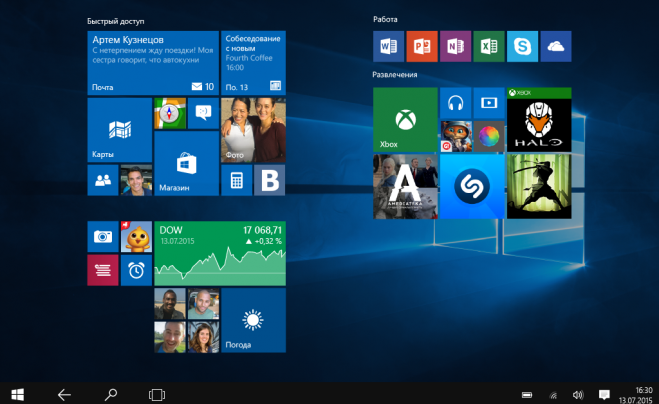This screenshot has height=404, width=659.
Task: Open the OneDrive cloud tile
Action: 554,46
